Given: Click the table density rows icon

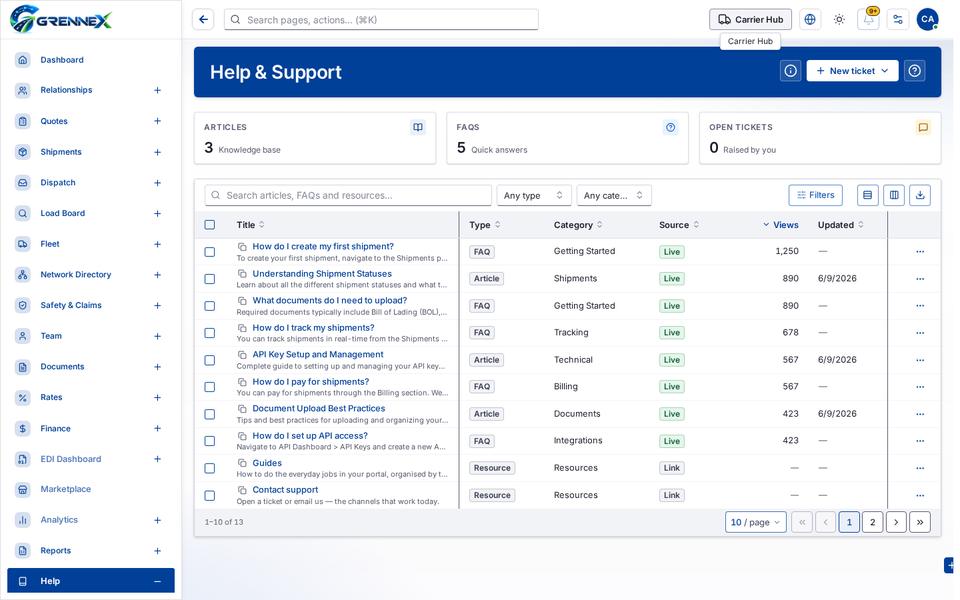Looking at the screenshot, I should [x=868, y=195].
